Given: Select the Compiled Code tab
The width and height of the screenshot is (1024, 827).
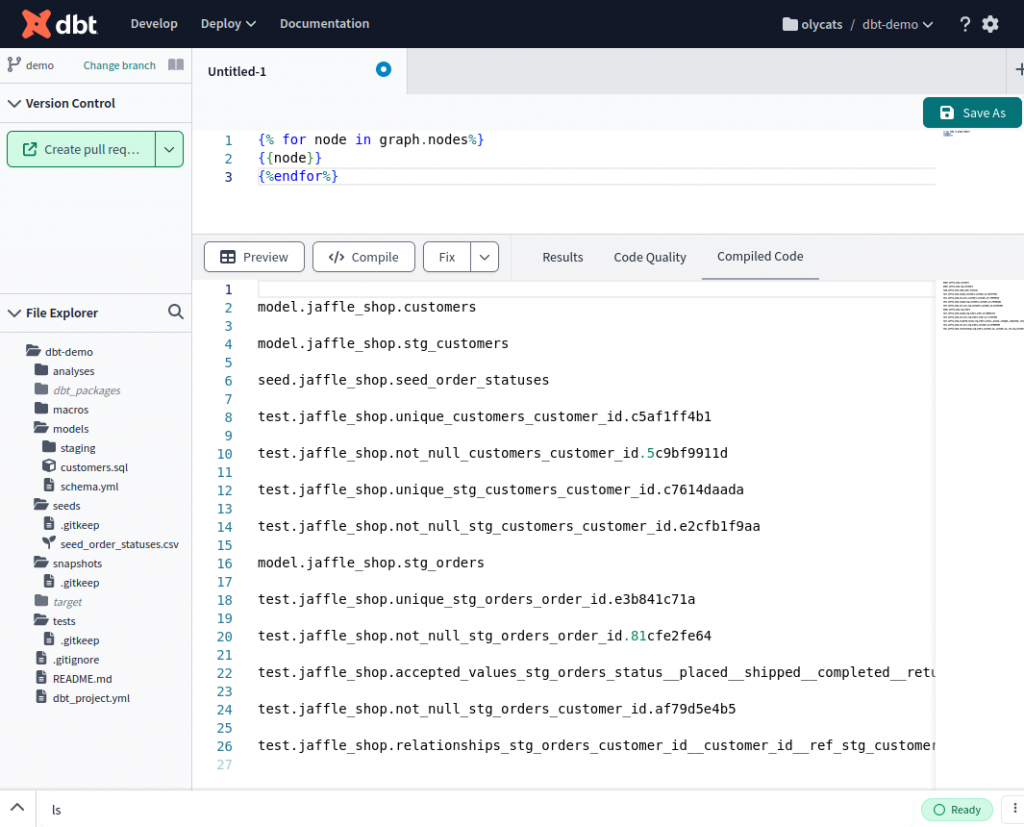Looking at the screenshot, I should click(x=760, y=257).
